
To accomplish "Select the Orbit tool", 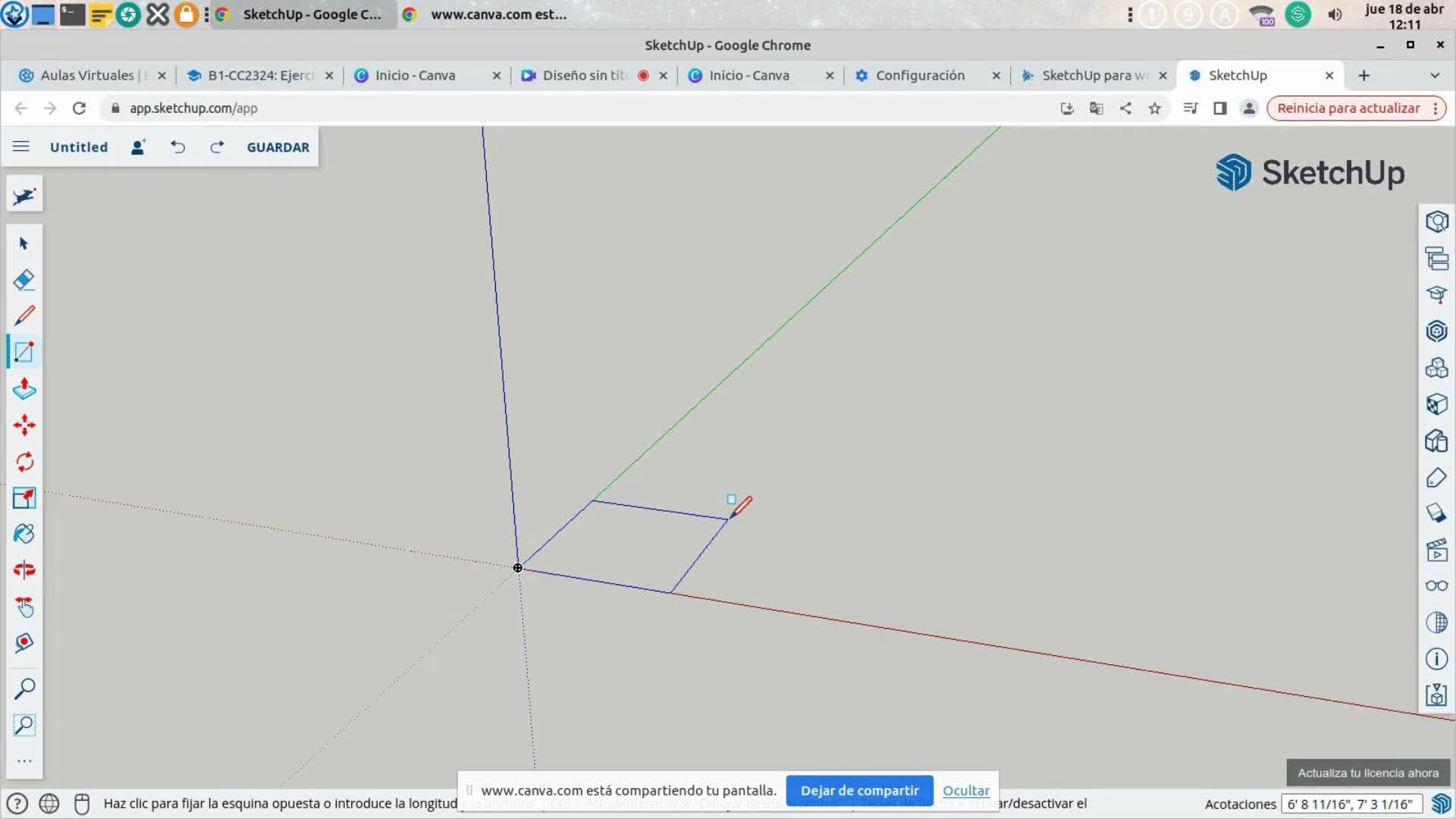I will click(x=24, y=570).
